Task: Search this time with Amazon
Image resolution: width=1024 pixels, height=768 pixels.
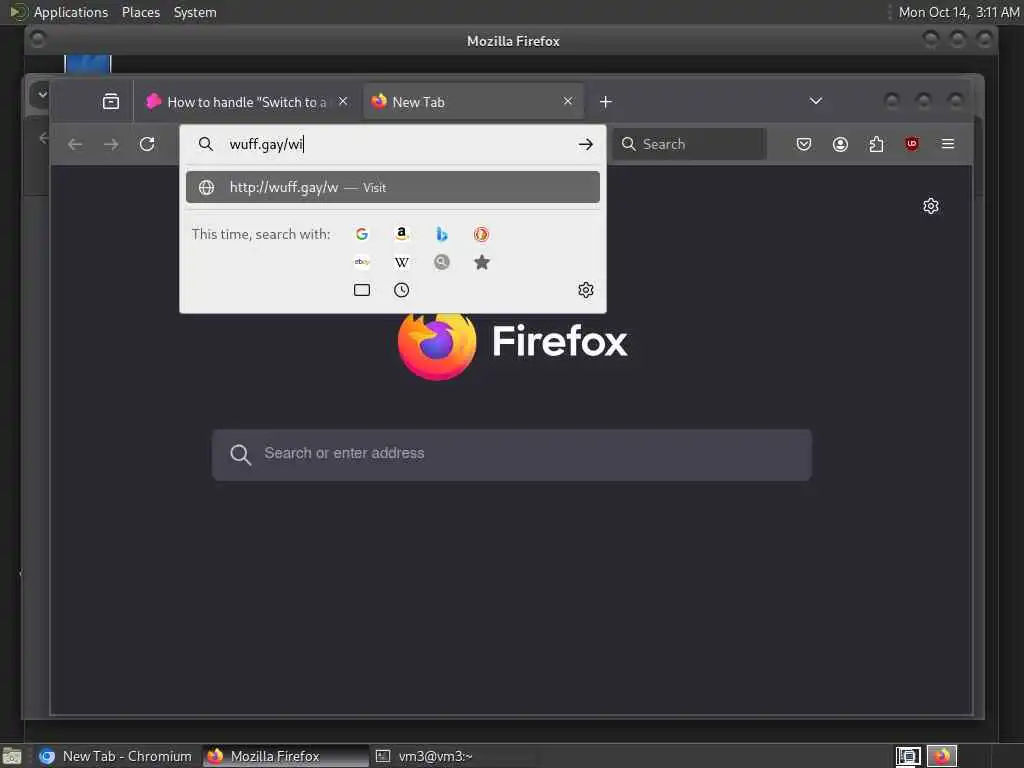Action: 402,234
